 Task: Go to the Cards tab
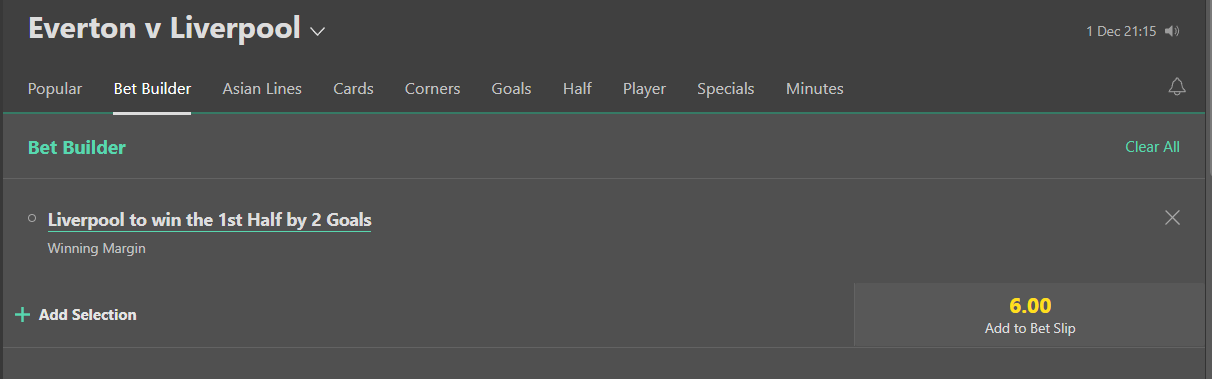(353, 89)
